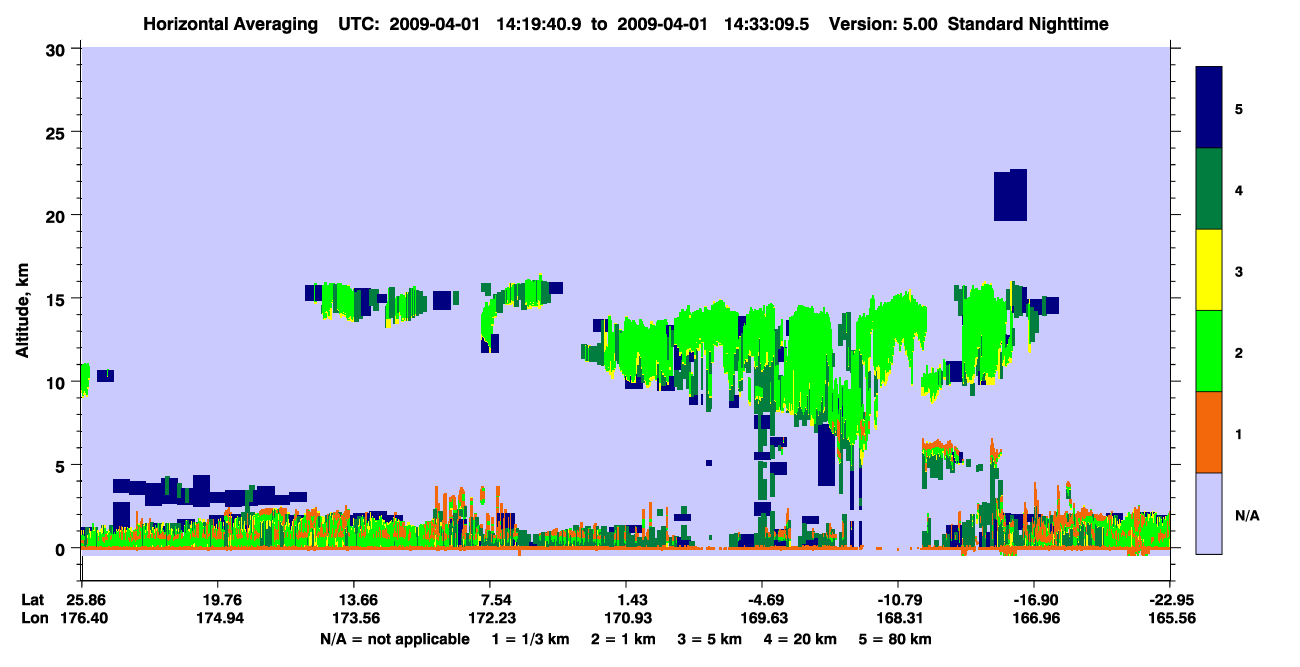Viewport: 1300px width, 667px height.
Task: Click legend text '5 = 80 km'
Action: tap(897, 639)
